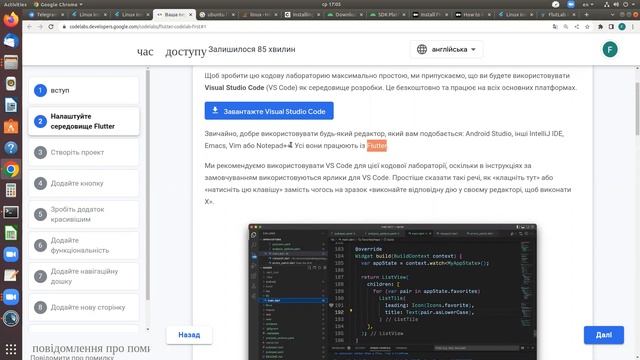Open the text editor from the dock
The height and width of the screenshot is (360, 640).
click(x=11, y=276)
